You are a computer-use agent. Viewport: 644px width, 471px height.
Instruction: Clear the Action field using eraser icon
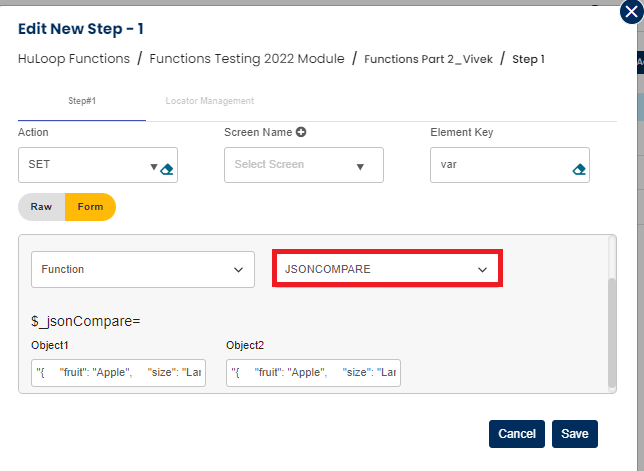coord(167,168)
